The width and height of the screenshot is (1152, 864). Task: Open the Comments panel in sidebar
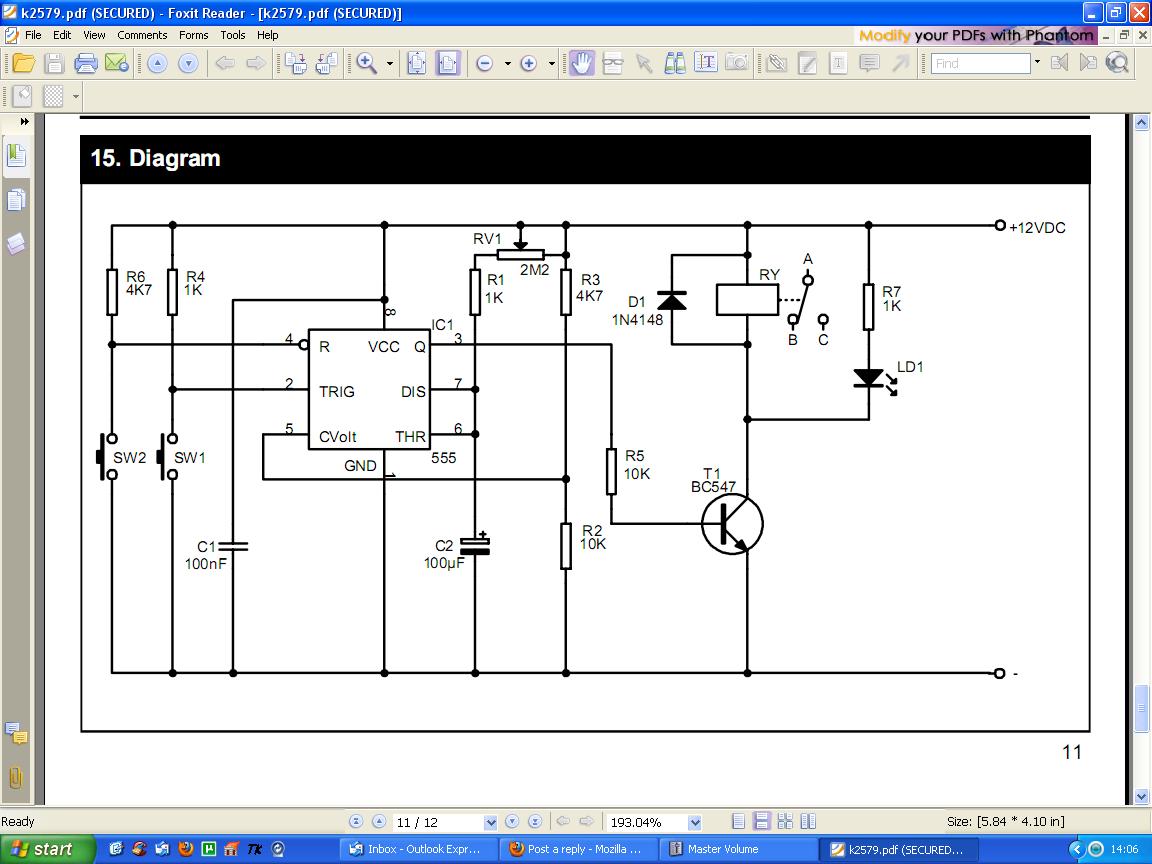pyautogui.click(x=16, y=735)
